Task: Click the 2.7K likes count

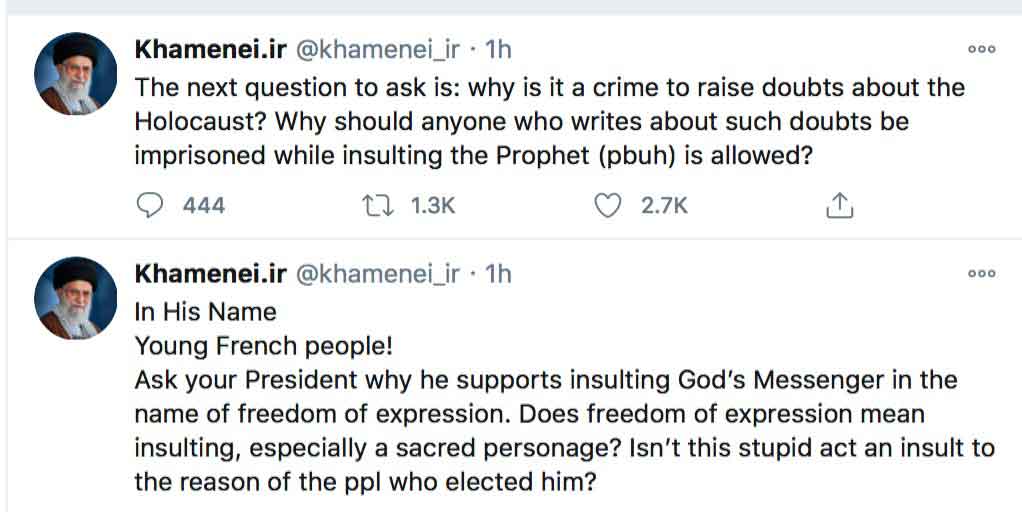Action: pos(664,205)
